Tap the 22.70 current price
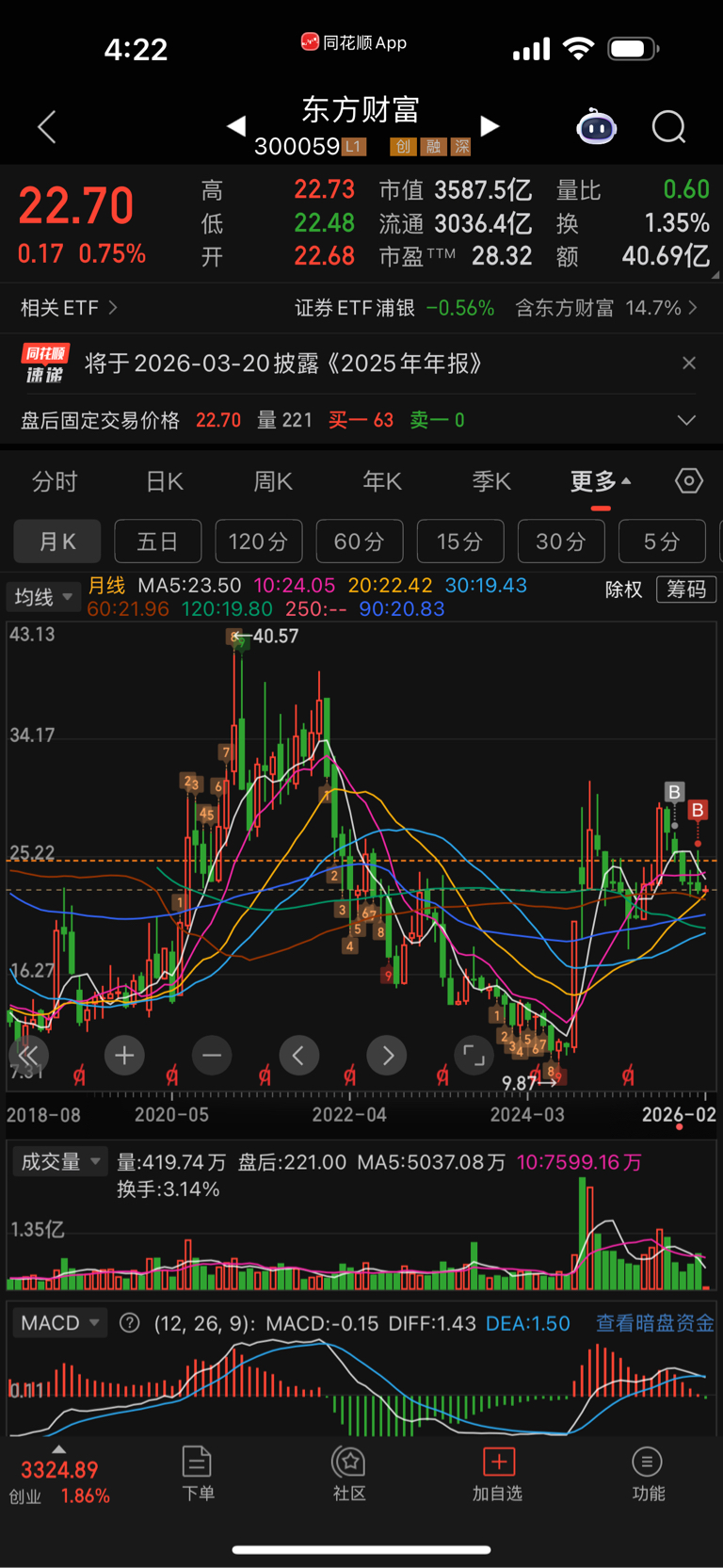The height and width of the screenshot is (1568, 723). [76, 206]
